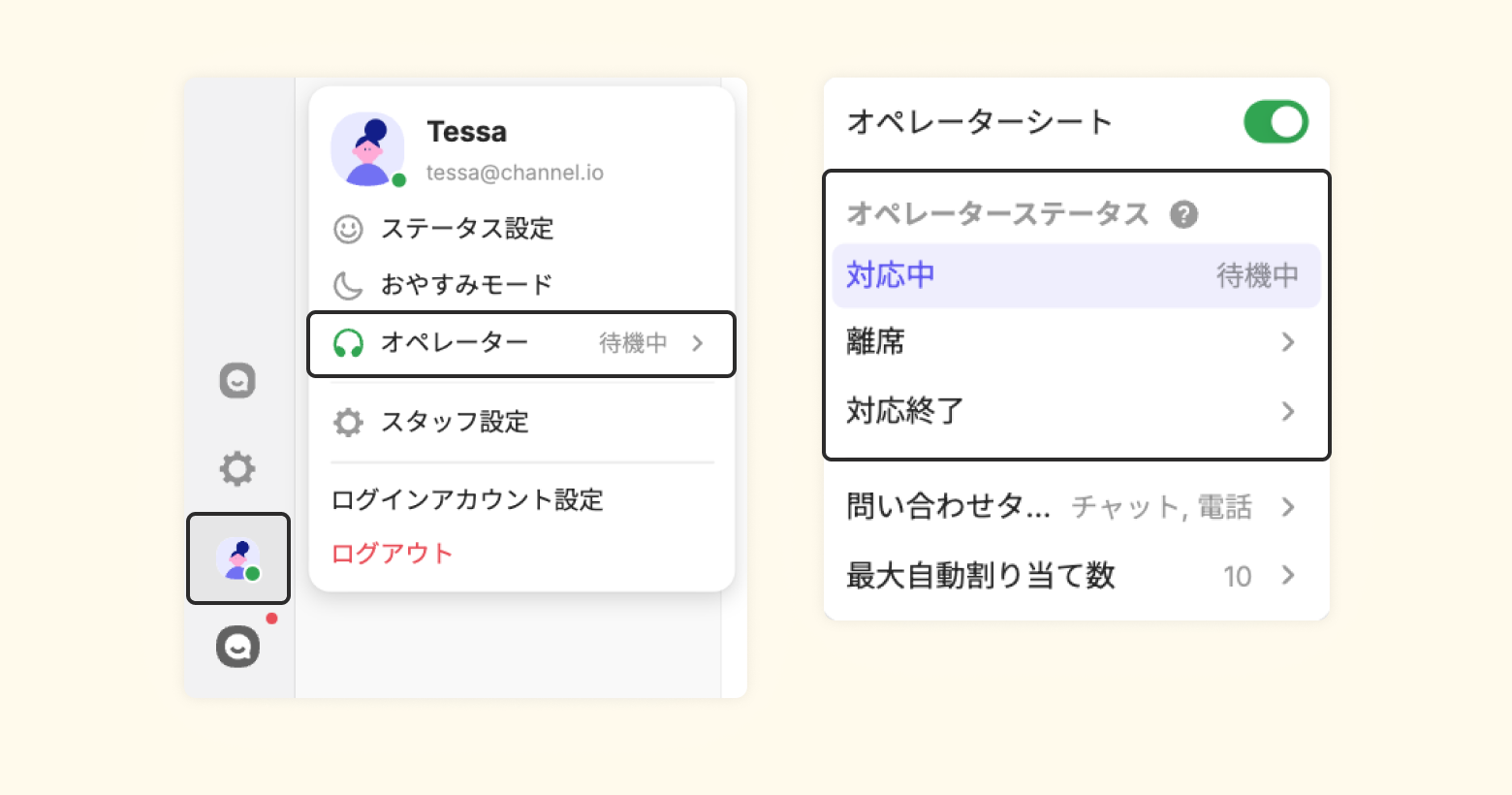Click the green headset operator icon
Viewport: 1512px width, 795px height.
click(x=348, y=343)
